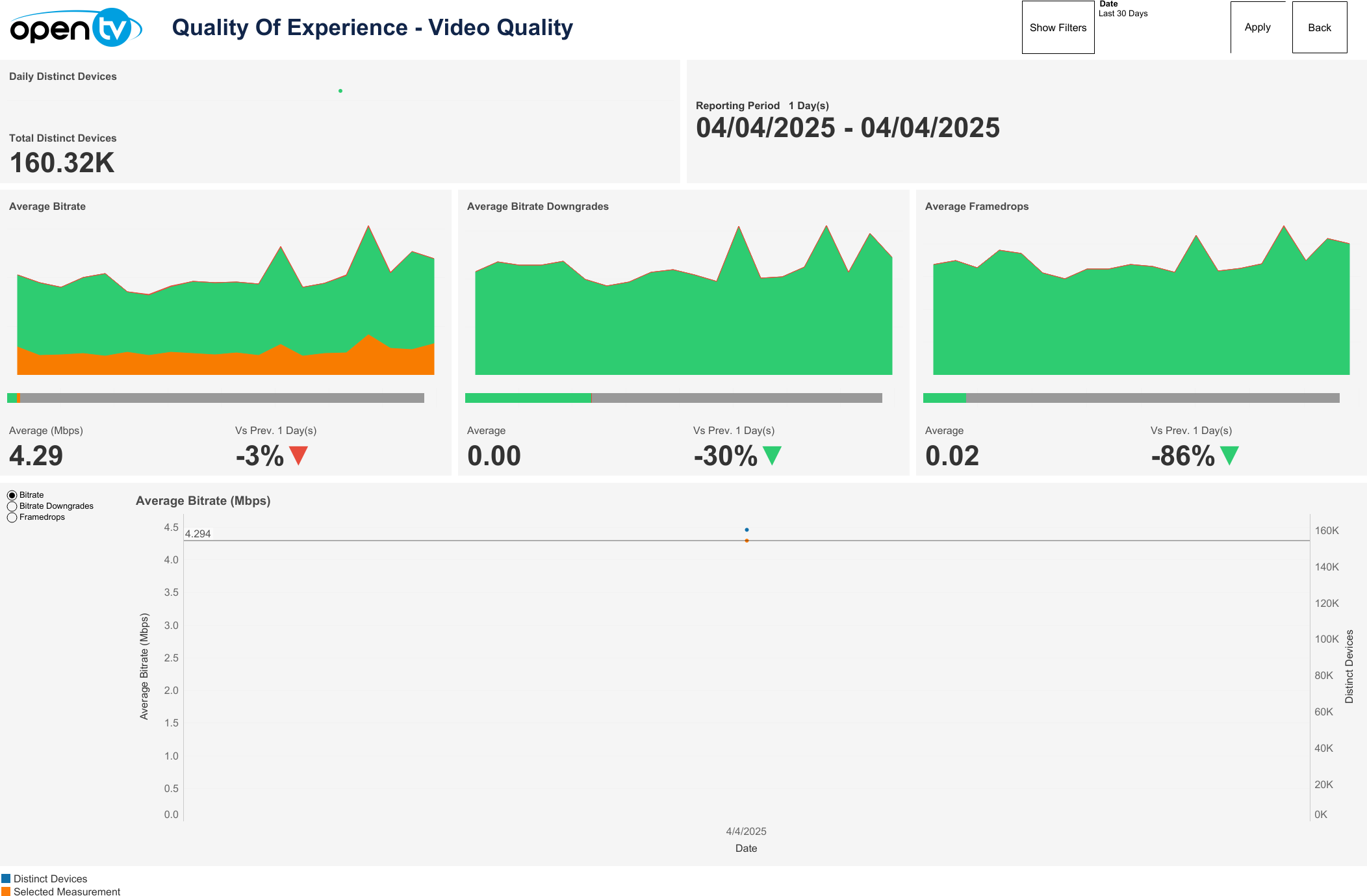Screen dimensions: 1367x896
Task: Click the blue Distinct Devices data point
Action: 747,530
